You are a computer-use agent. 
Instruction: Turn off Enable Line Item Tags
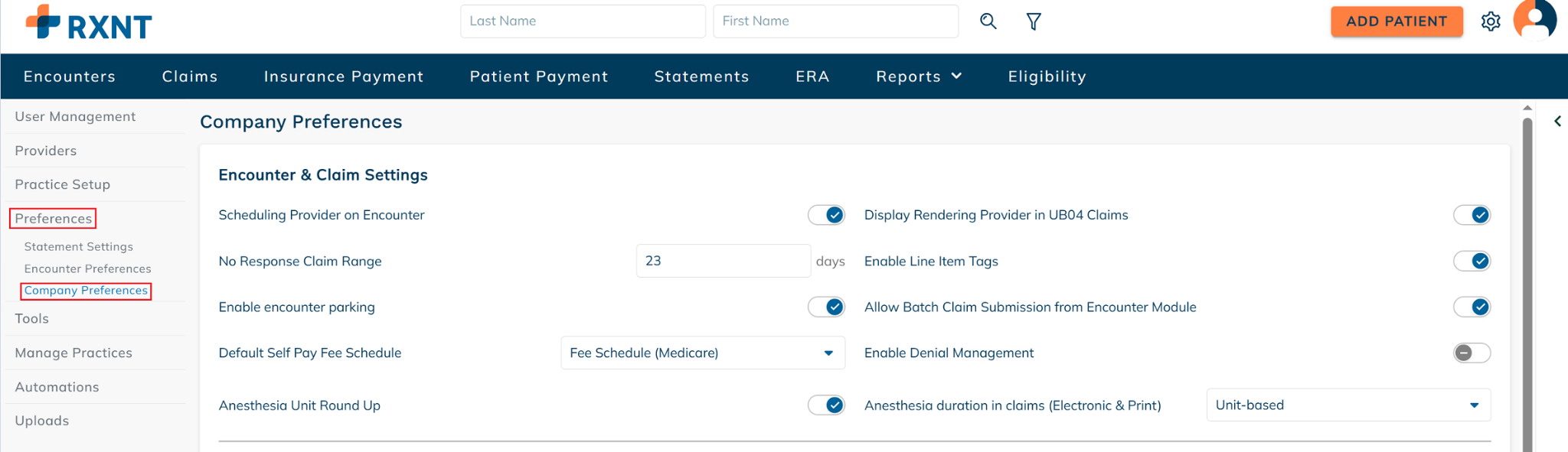pyautogui.click(x=1471, y=262)
